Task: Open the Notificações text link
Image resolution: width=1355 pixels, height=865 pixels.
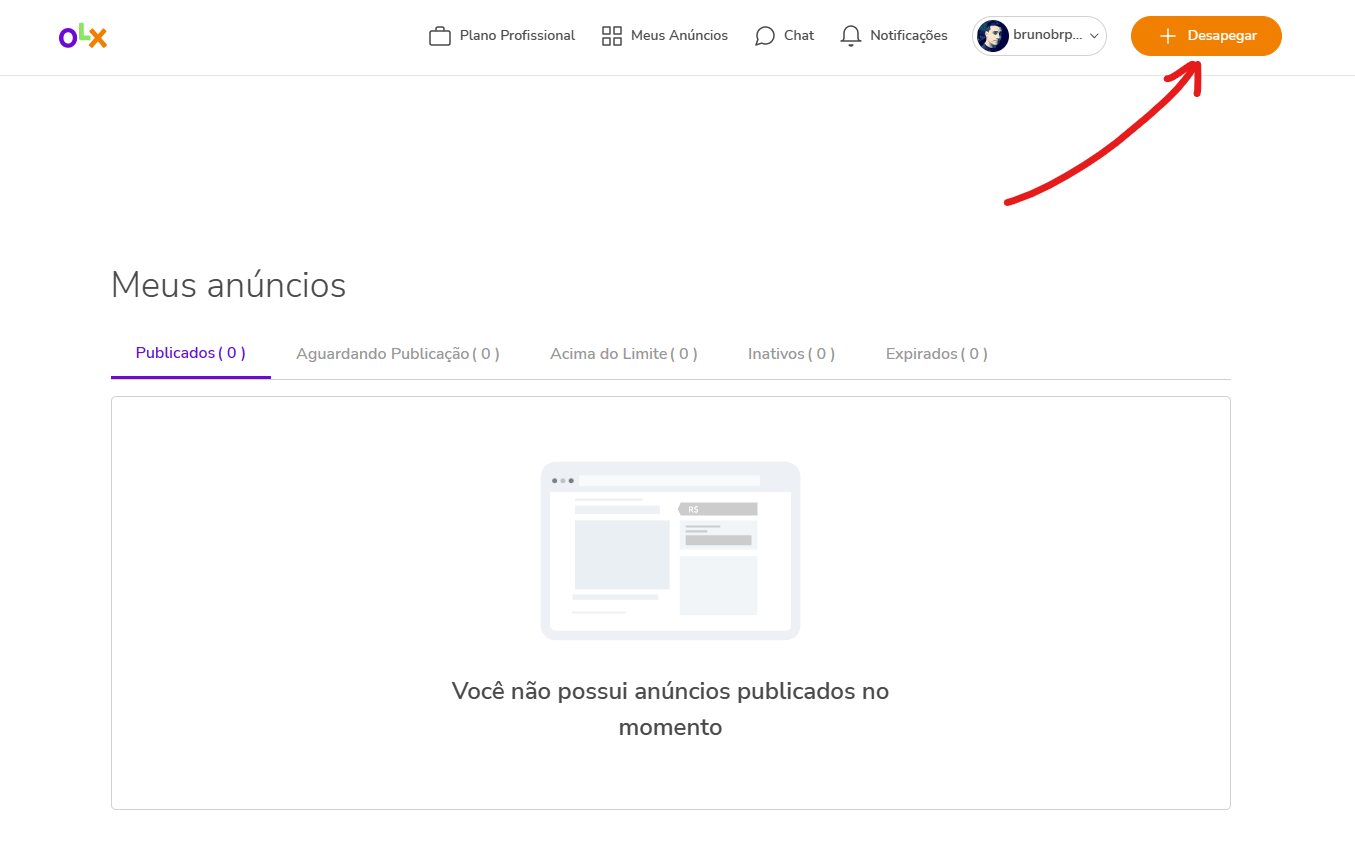Action: 909,36
